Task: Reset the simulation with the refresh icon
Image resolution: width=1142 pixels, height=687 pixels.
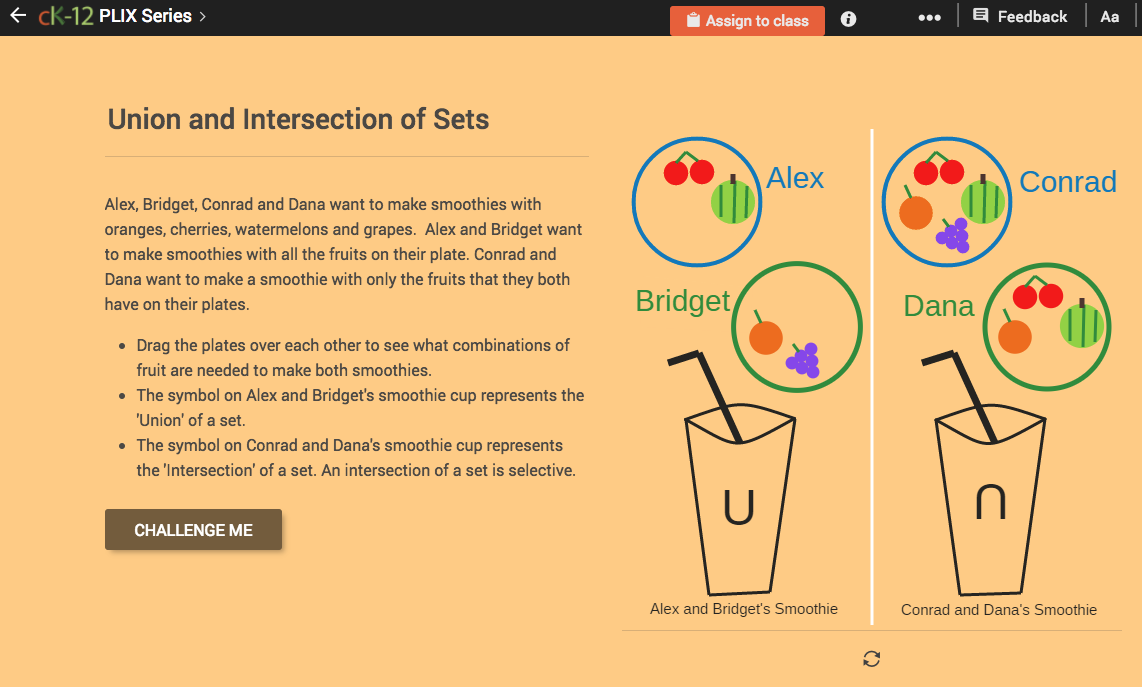Action: (x=871, y=659)
